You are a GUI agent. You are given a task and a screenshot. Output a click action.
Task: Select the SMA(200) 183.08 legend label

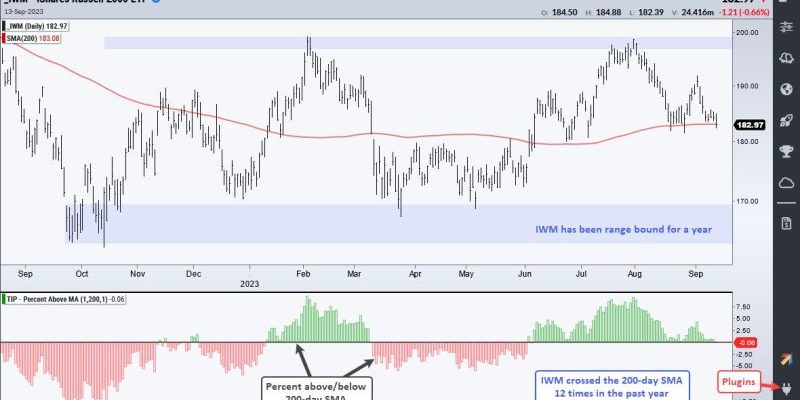click(32, 38)
